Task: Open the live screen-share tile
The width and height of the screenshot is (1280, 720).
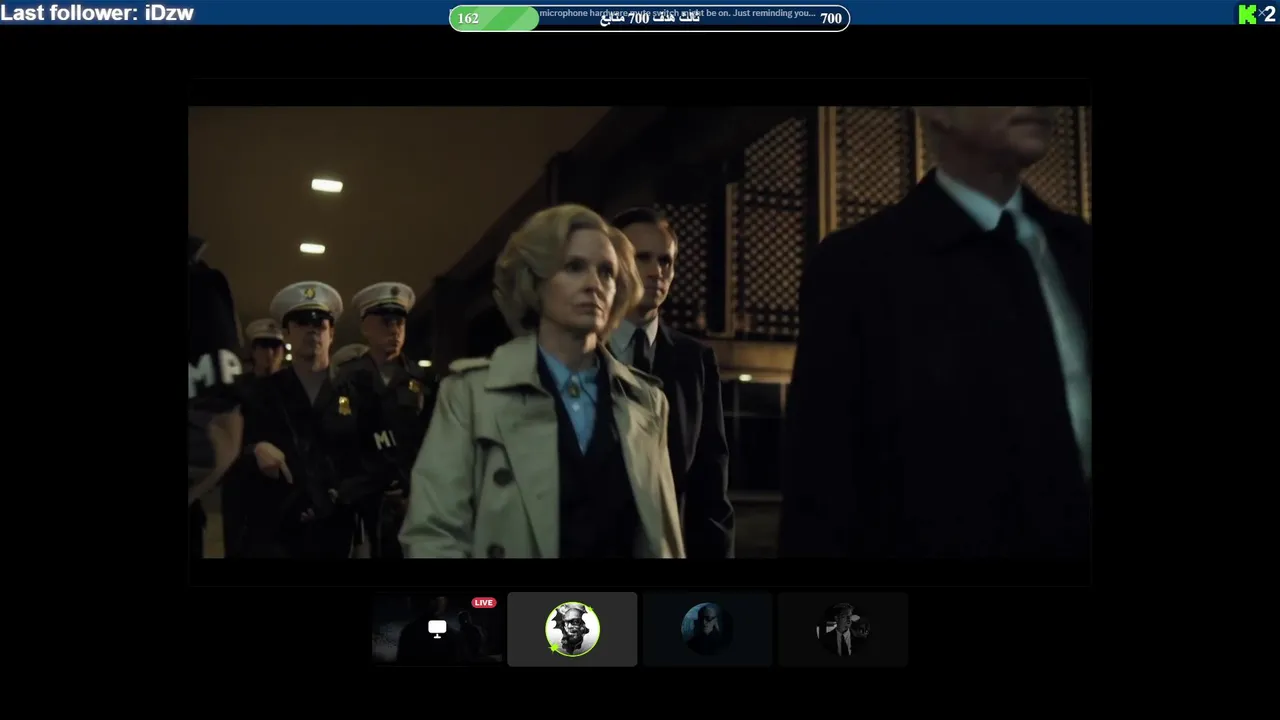Action: 437,629
